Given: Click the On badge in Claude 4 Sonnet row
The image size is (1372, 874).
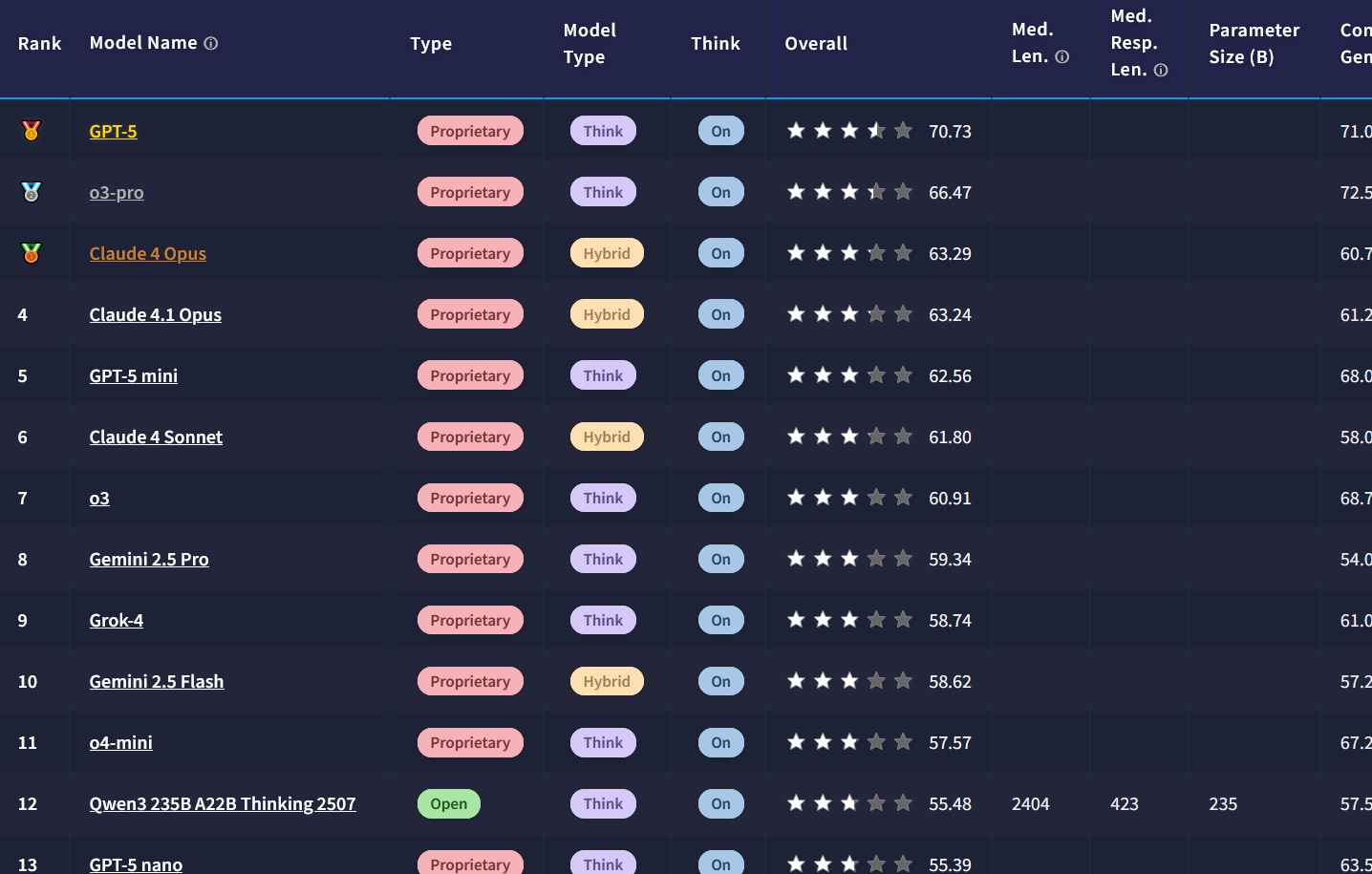Looking at the screenshot, I should pyautogui.click(x=721, y=437).
